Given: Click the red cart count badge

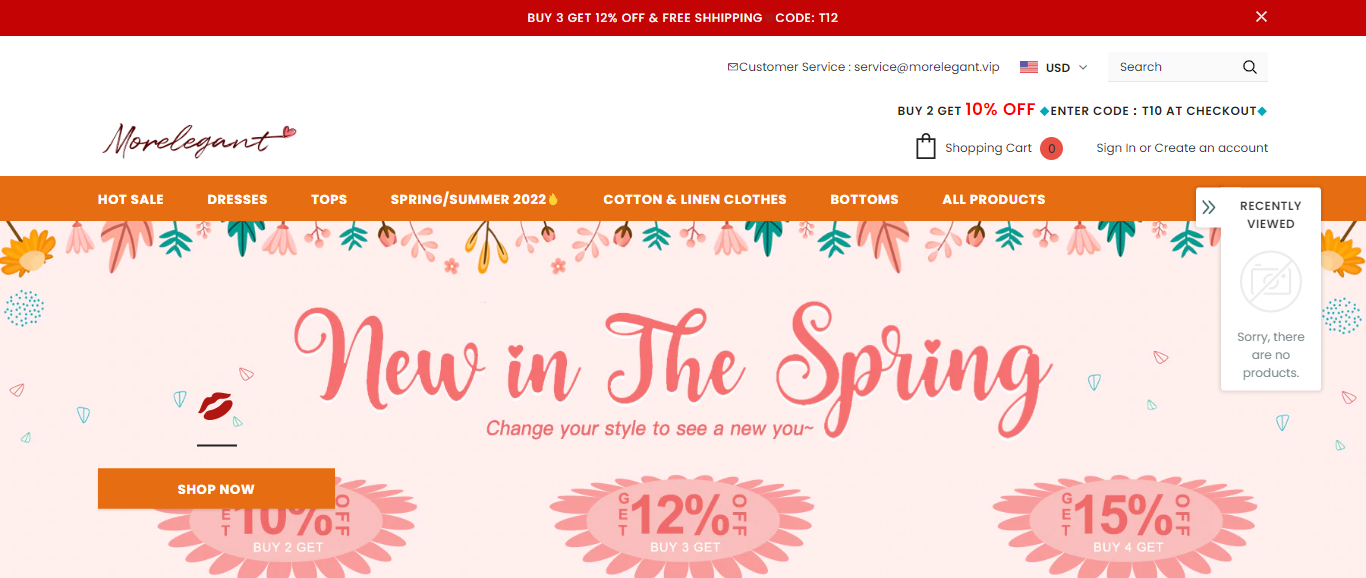Looking at the screenshot, I should coord(1051,148).
